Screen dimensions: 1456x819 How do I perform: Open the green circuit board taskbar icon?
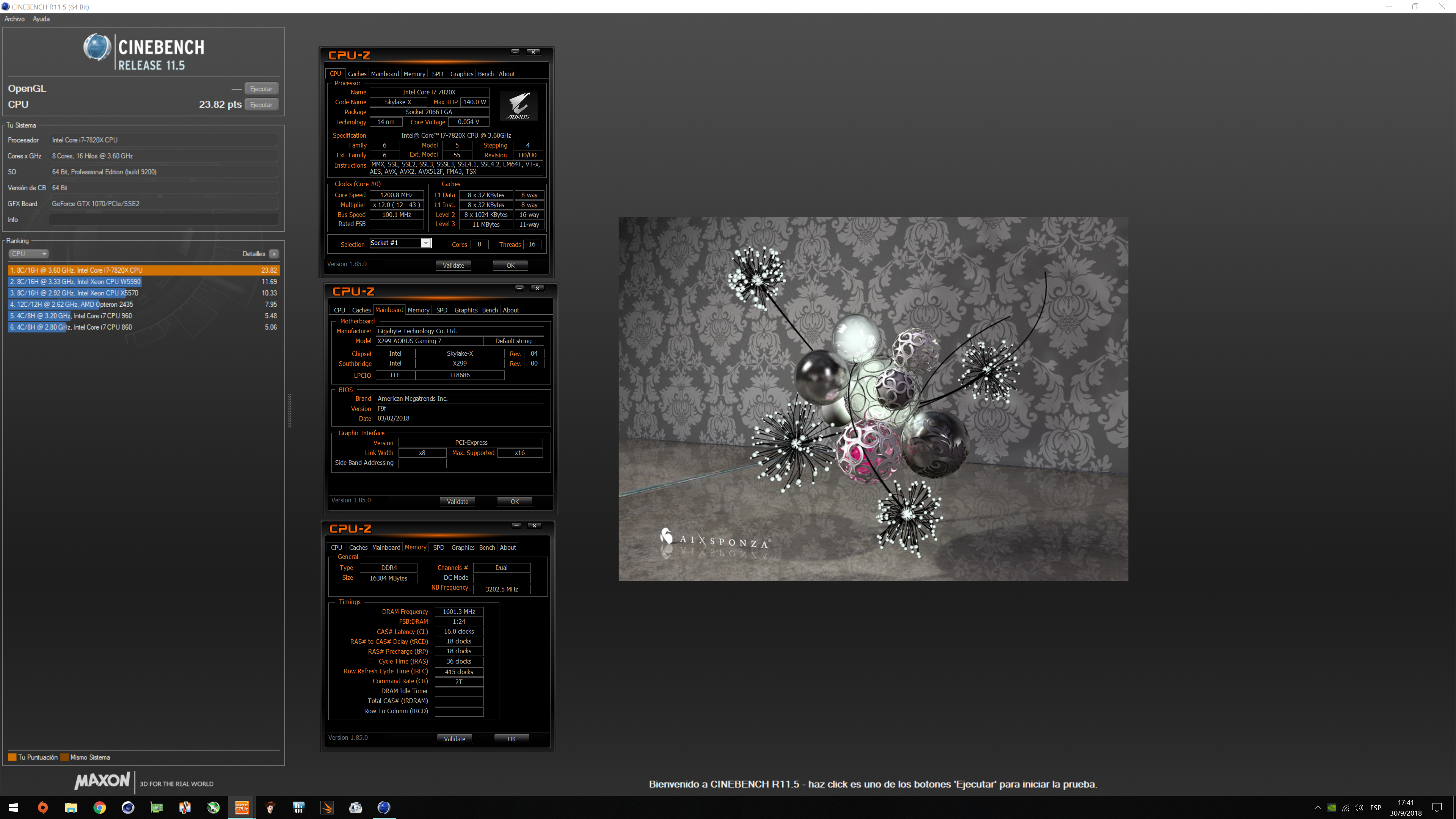point(157,808)
